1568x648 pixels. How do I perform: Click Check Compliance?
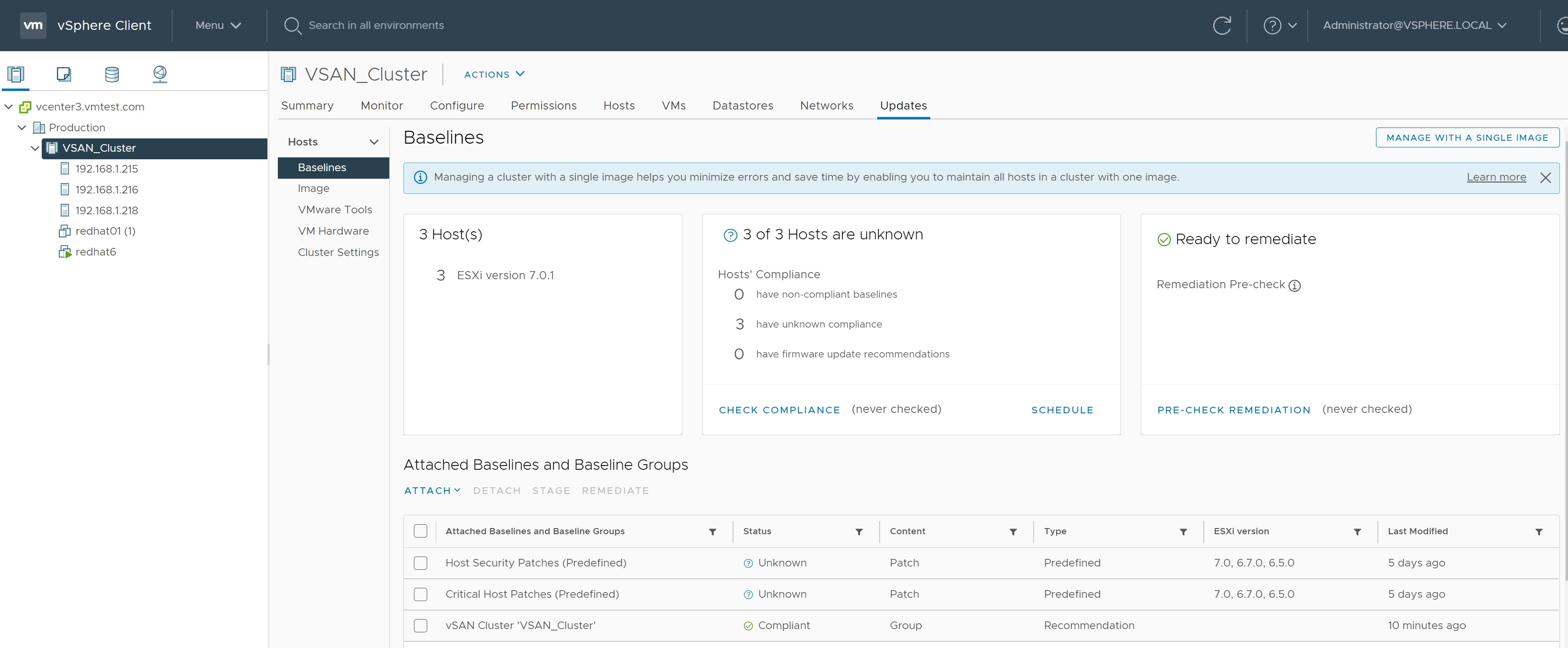click(x=779, y=410)
